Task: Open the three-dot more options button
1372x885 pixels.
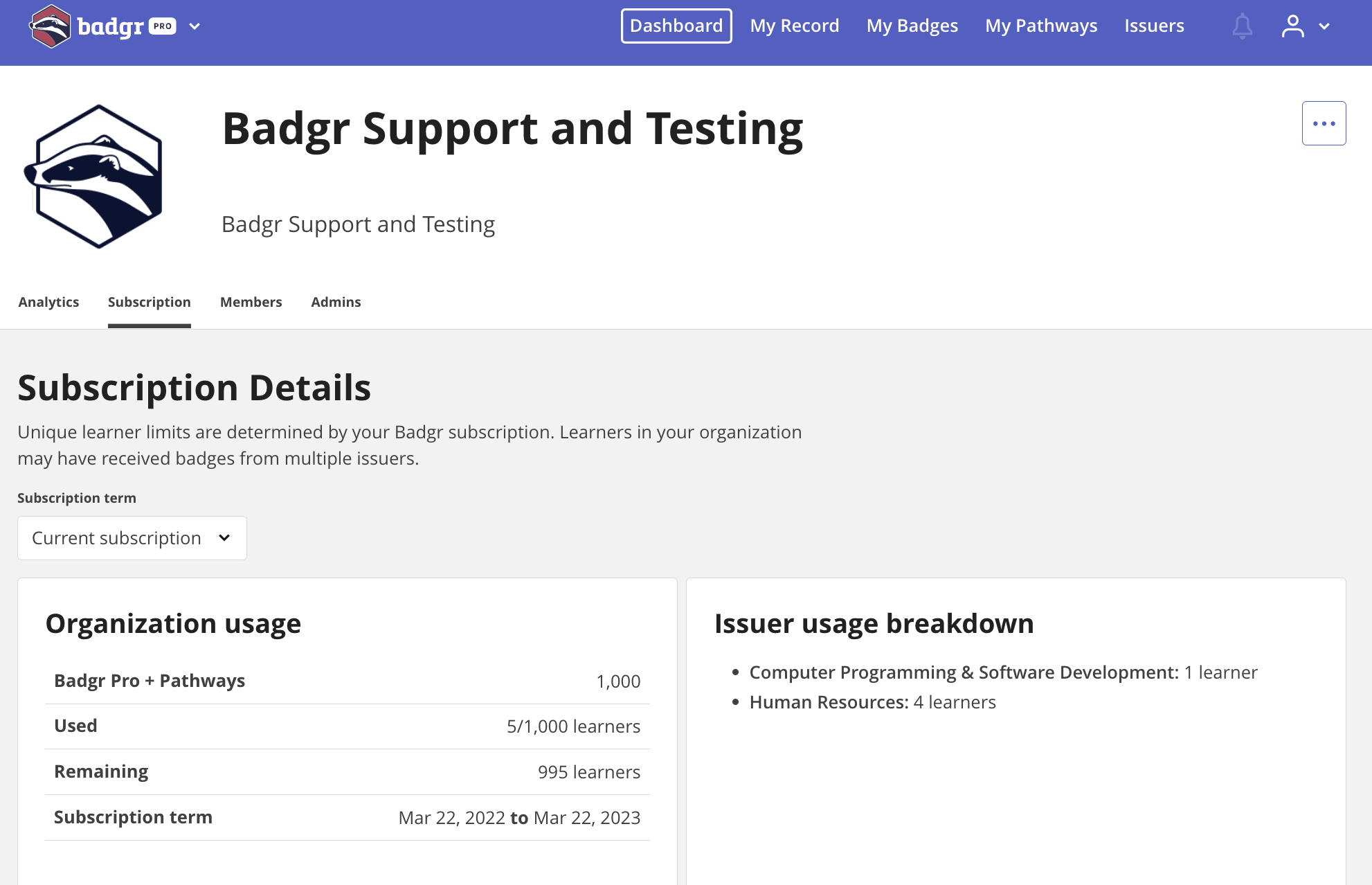Action: (x=1324, y=123)
